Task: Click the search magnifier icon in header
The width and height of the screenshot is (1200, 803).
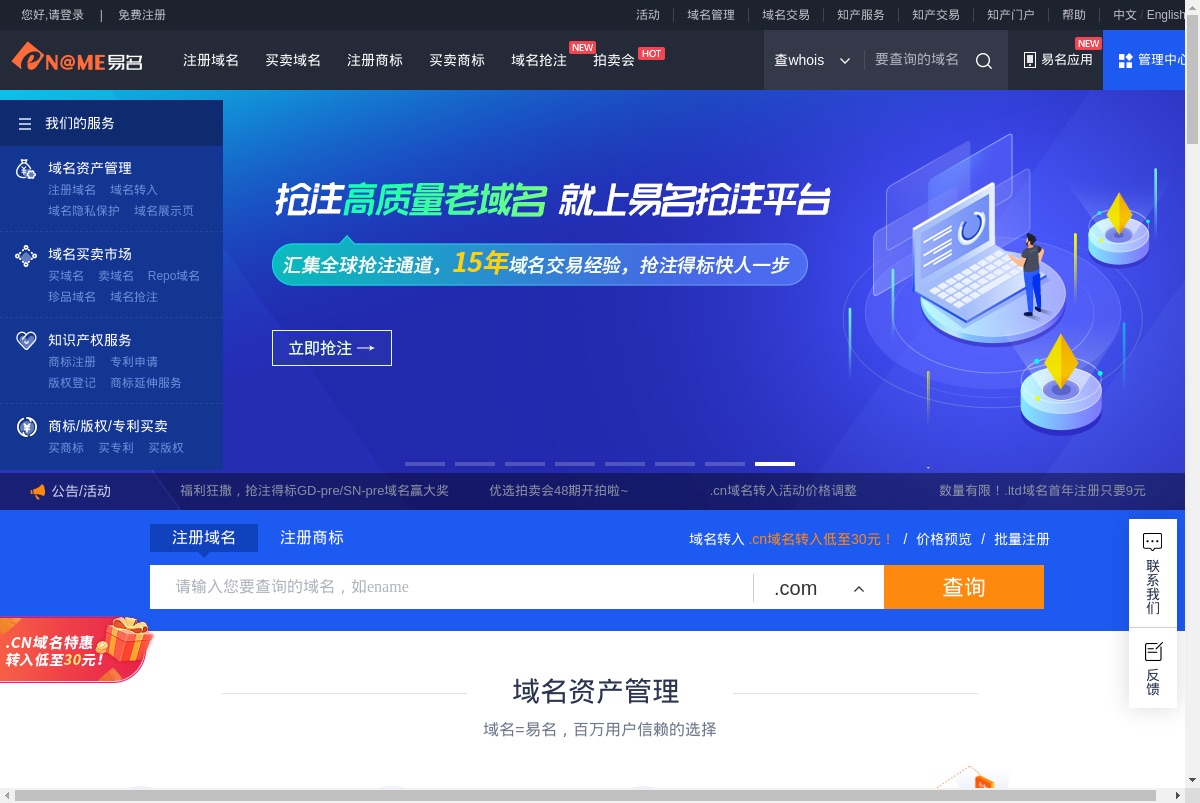Action: [984, 60]
